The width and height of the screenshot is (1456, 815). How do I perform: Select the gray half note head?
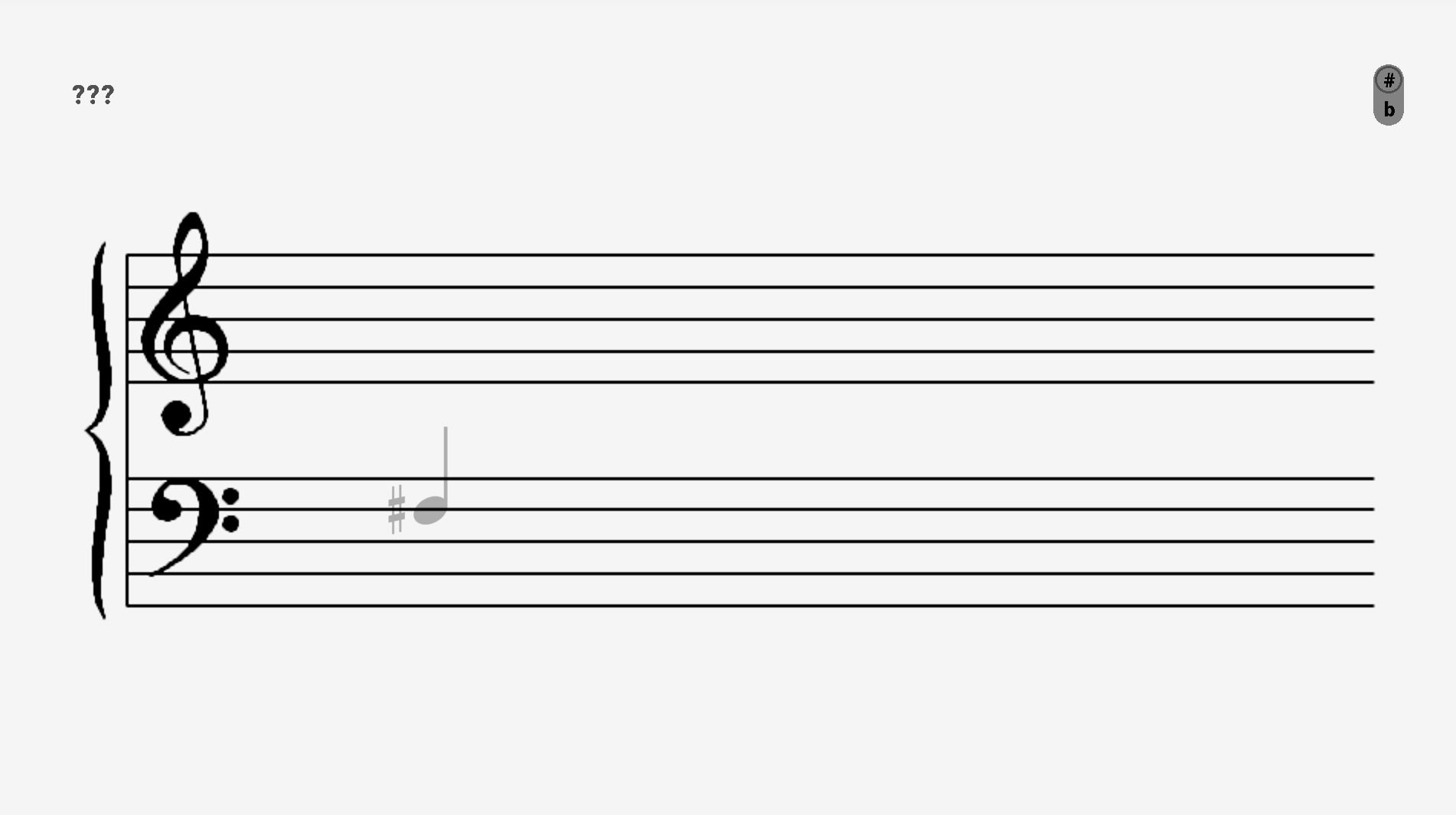[x=430, y=509]
